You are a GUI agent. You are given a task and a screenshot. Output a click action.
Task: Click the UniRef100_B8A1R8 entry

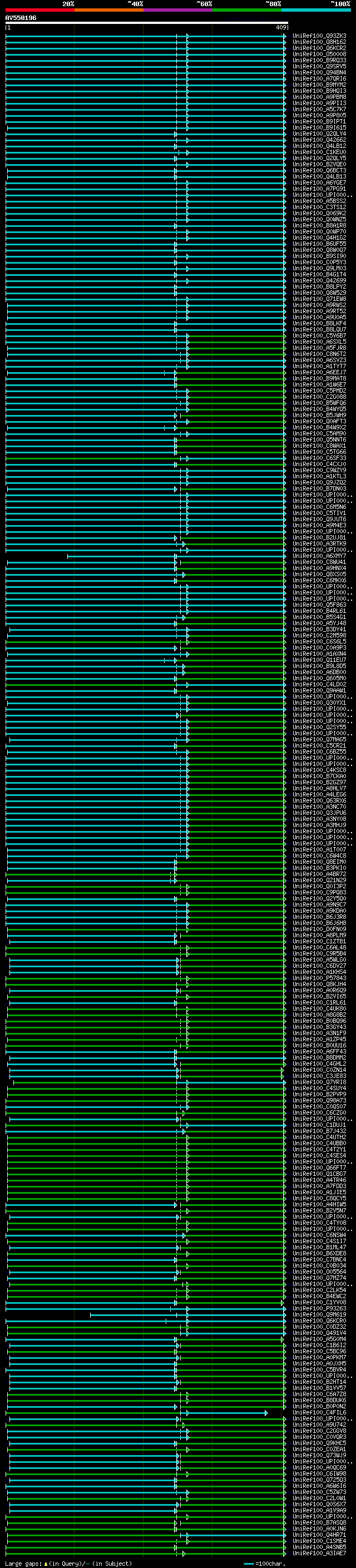319,225
